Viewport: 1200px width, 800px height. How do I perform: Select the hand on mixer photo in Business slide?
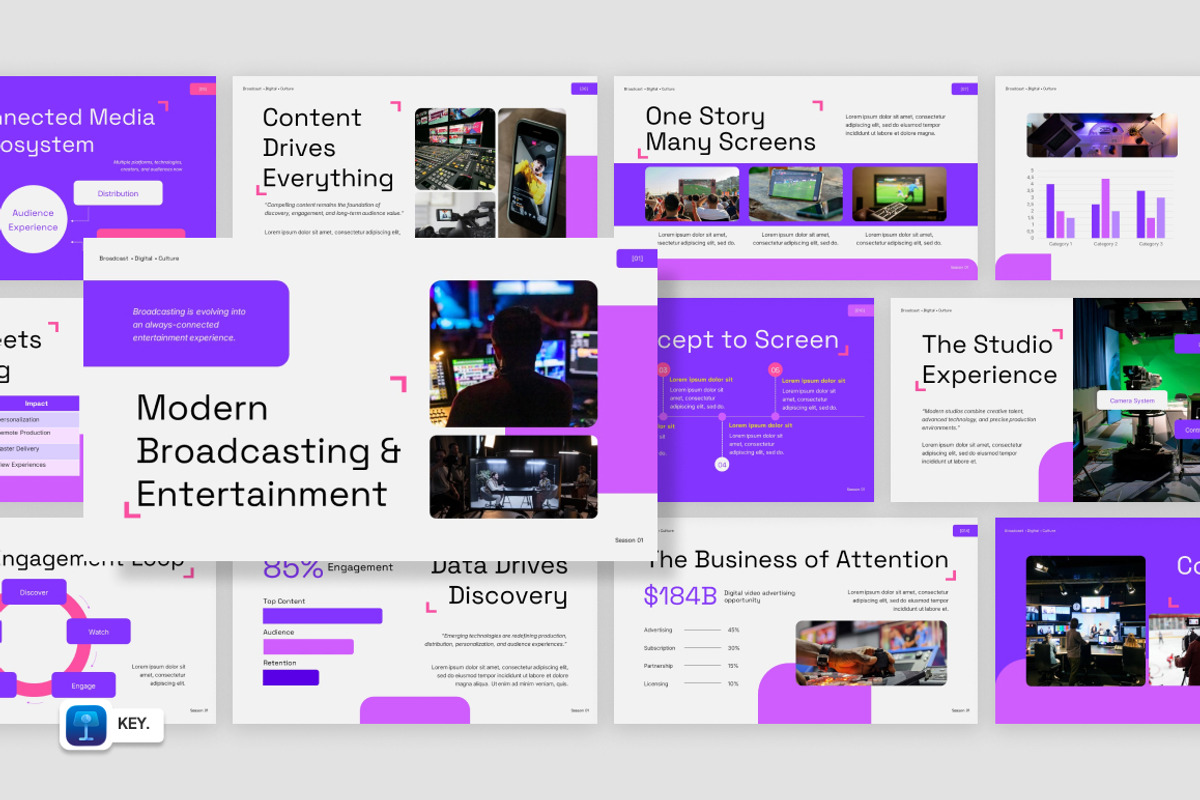pyautogui.click(x=871, y=653)
